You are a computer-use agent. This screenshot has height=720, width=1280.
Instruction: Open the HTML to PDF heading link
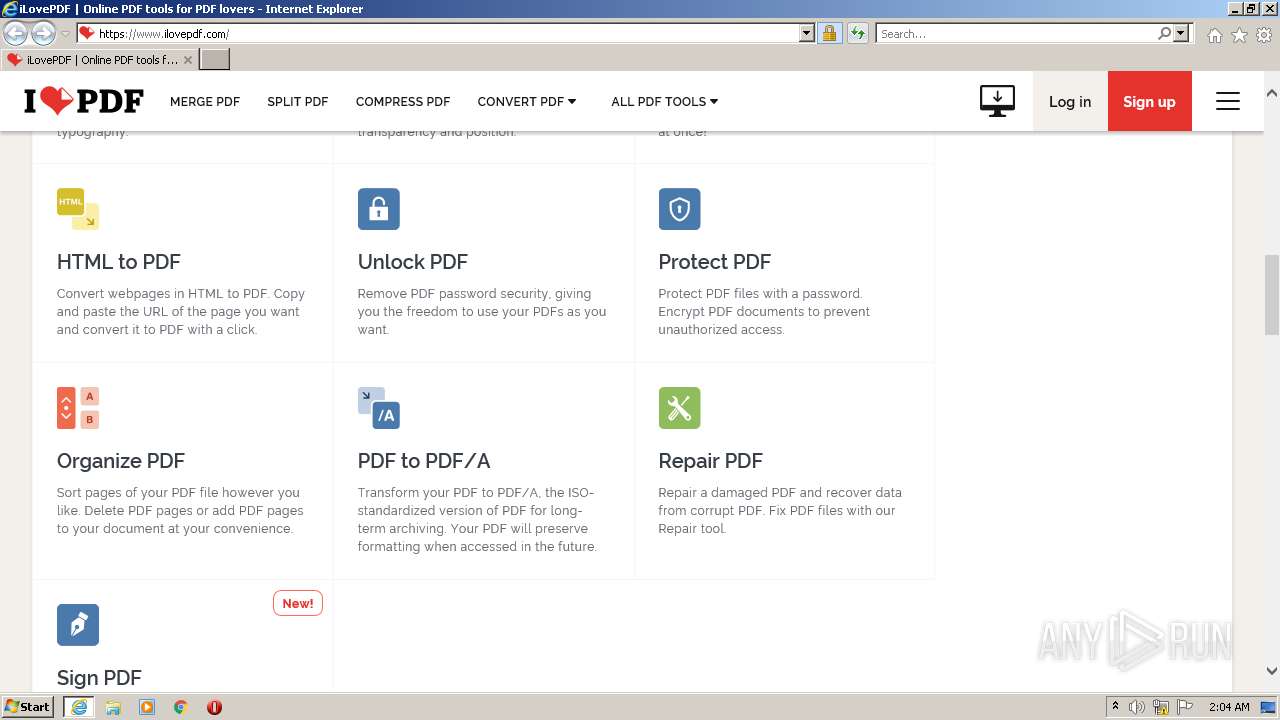[119, 262]
